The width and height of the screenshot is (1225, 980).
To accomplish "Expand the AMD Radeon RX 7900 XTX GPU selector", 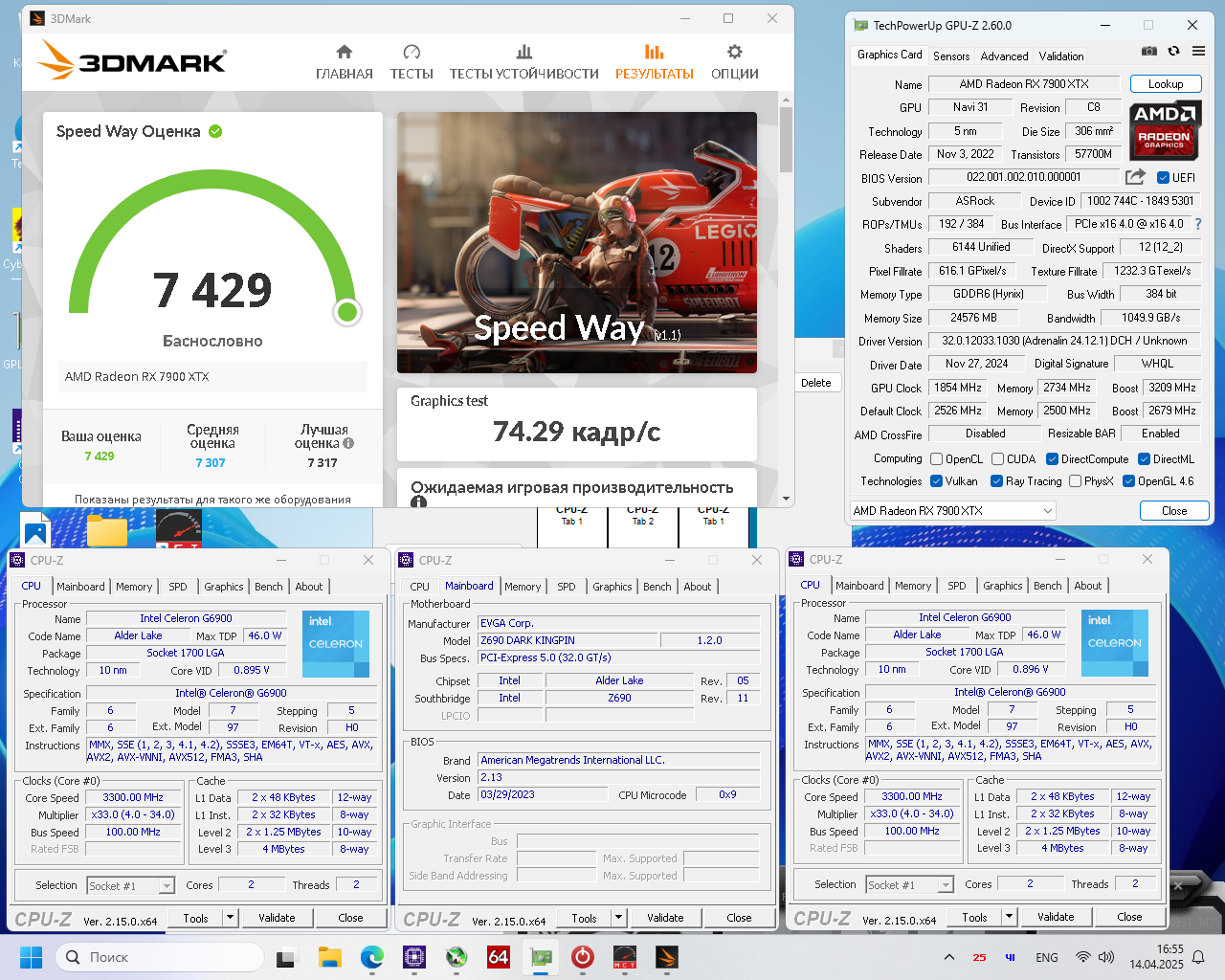I will click(953, 511).
